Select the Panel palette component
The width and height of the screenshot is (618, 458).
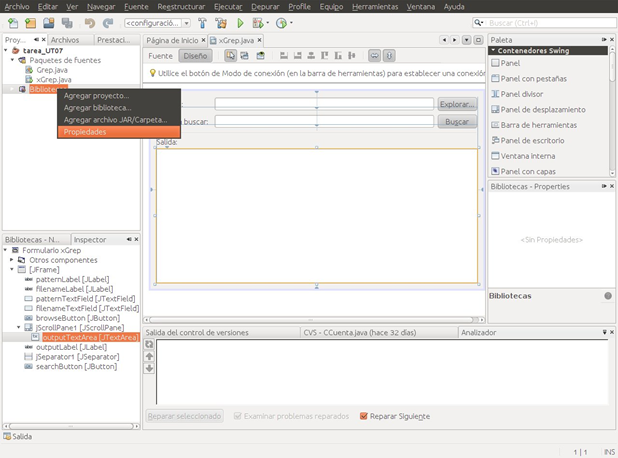[506, 63]
